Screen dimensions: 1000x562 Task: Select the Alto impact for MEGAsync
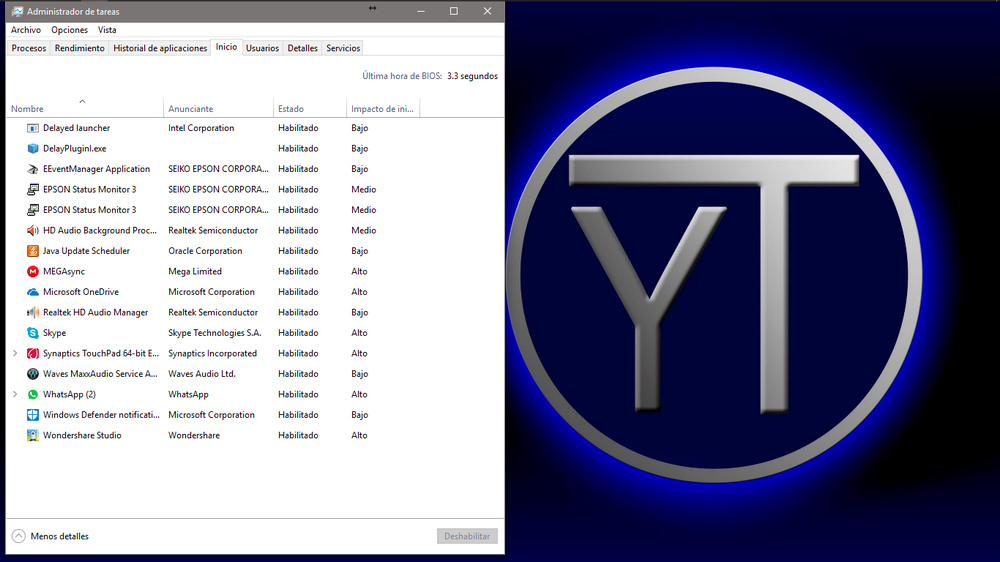pyautogui.click(x=359, y=271)
